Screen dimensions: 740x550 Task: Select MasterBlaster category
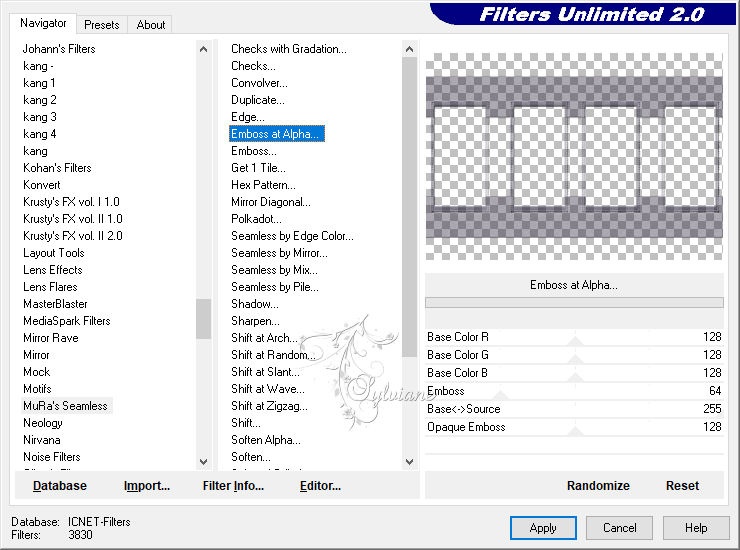[55, 304]
